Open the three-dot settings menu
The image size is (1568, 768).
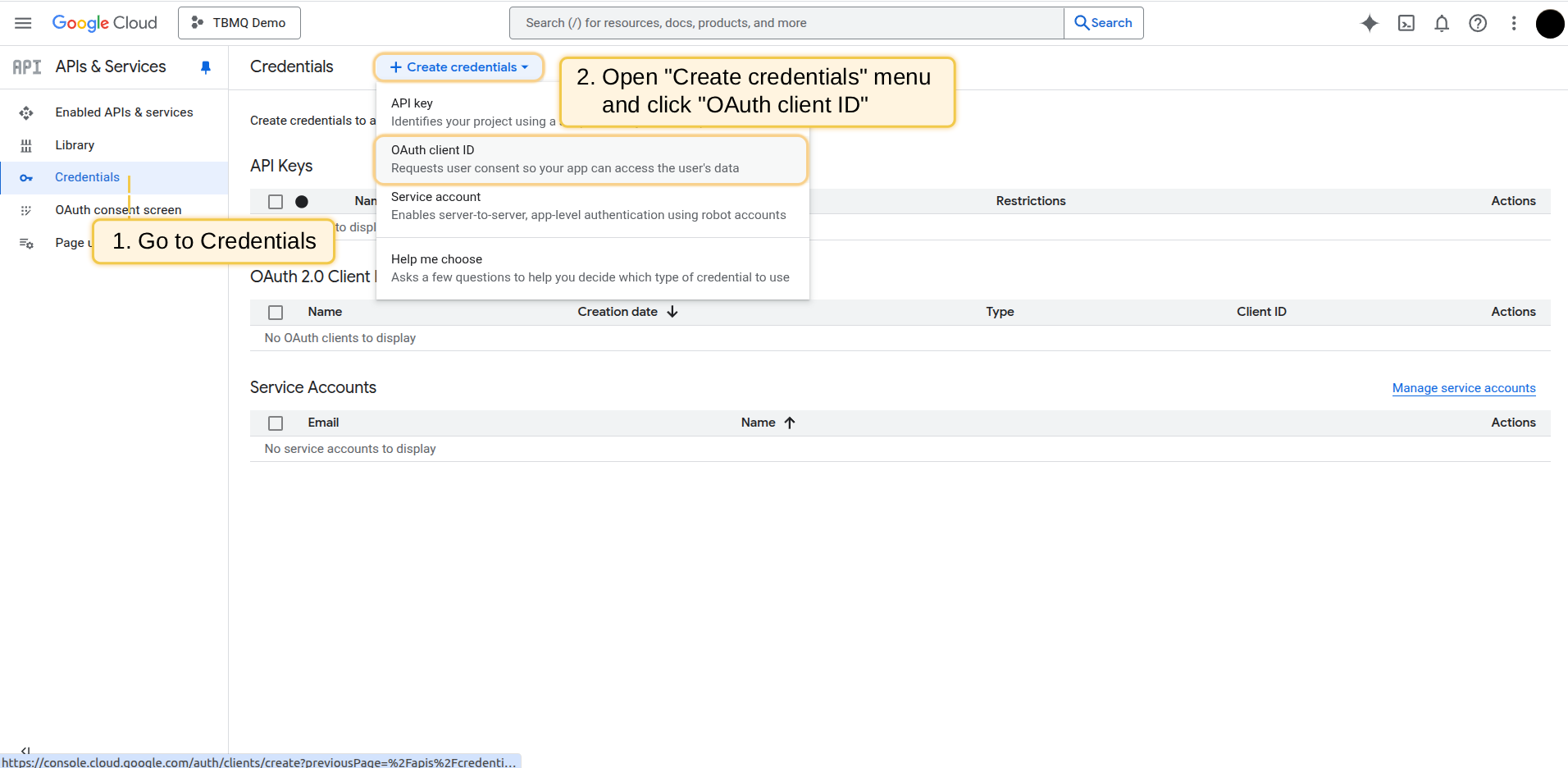[x=1514, y=23]
